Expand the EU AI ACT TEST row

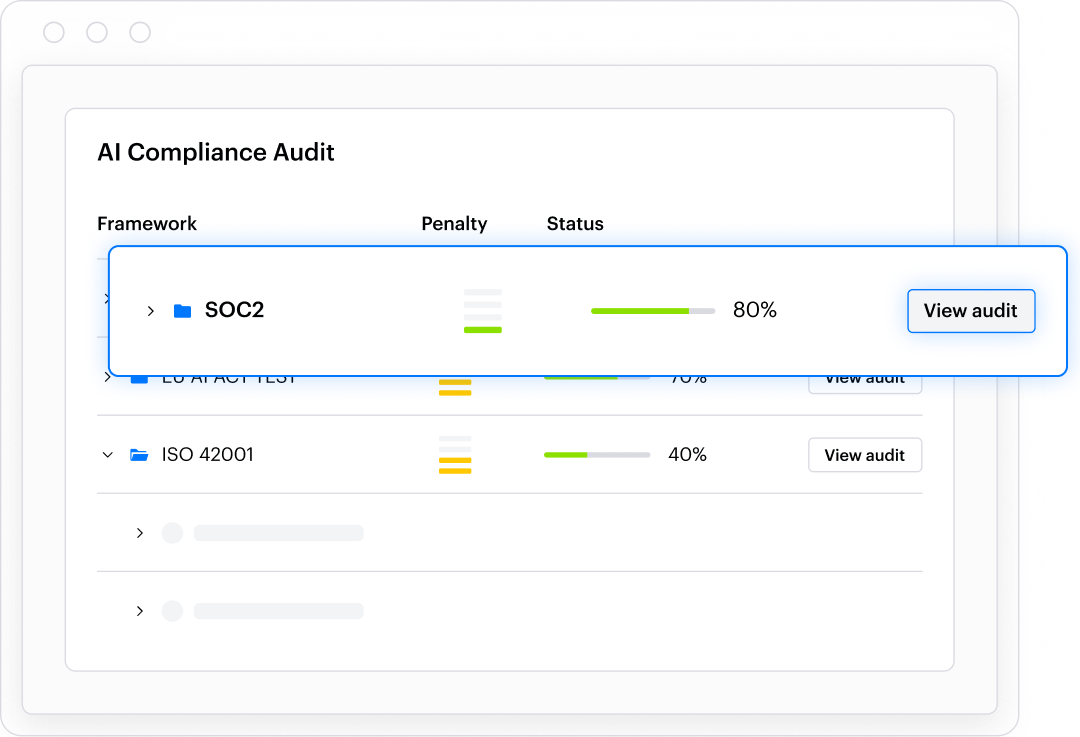[108, 376]
